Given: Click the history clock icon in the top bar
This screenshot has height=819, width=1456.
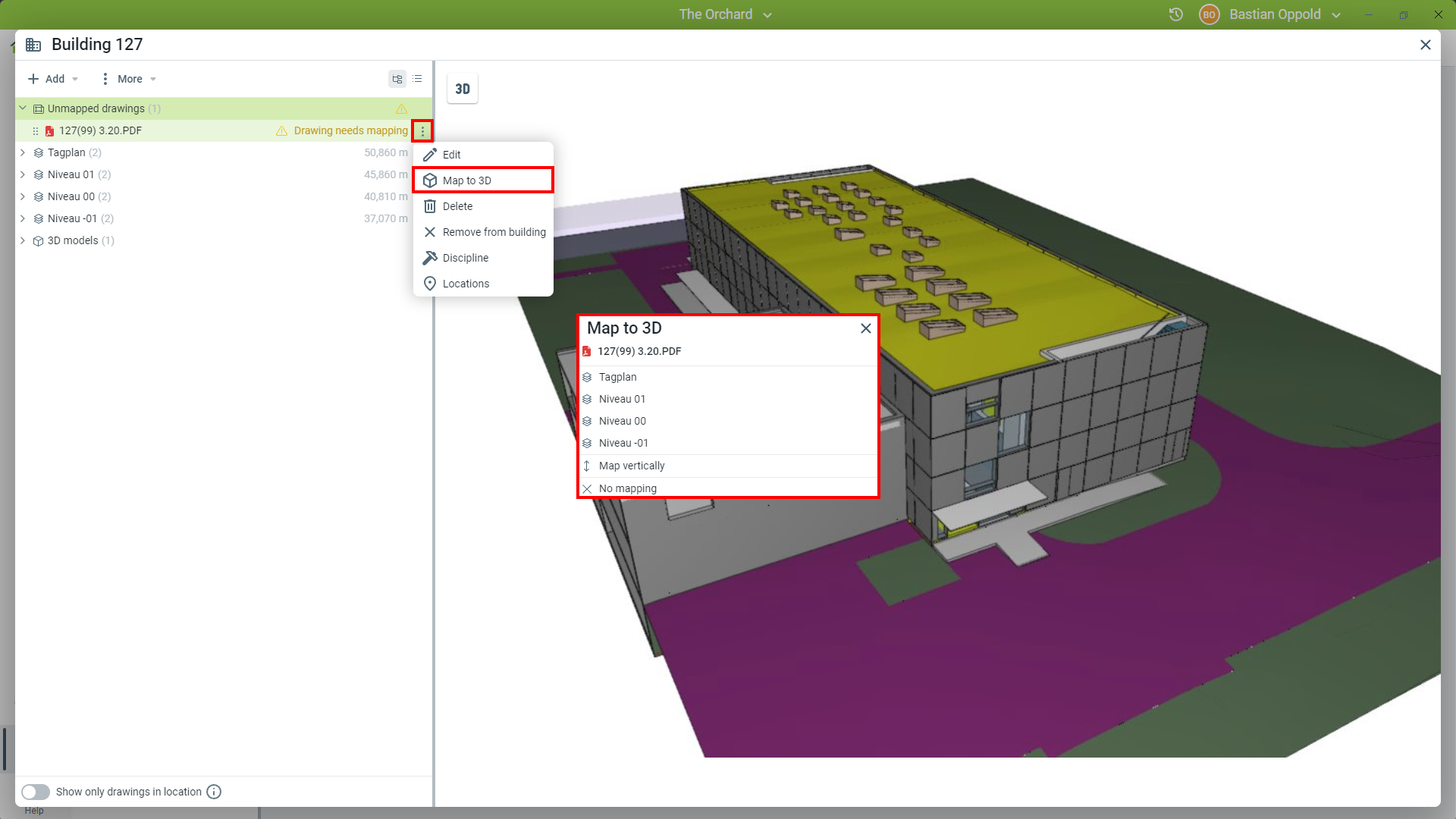Looking at the screenshot, I should click(1175, 14).
